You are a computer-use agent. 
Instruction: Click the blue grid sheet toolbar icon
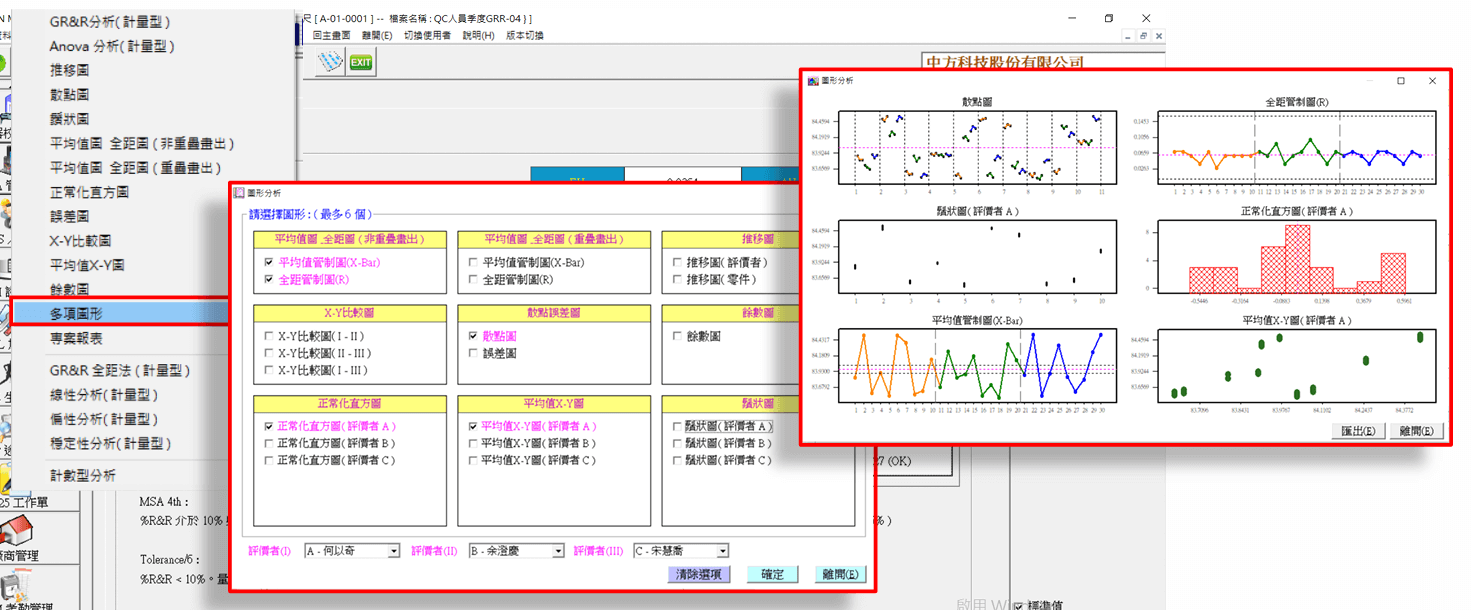click(330, 63)
